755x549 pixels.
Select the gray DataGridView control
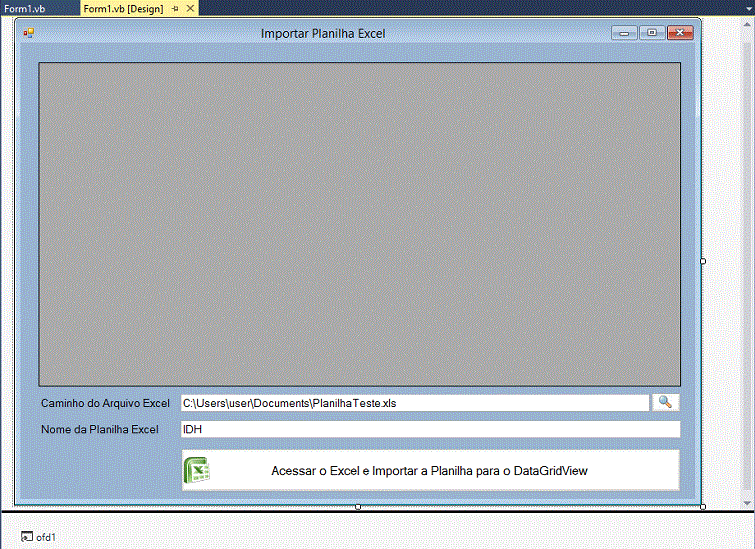click(359, 224)
